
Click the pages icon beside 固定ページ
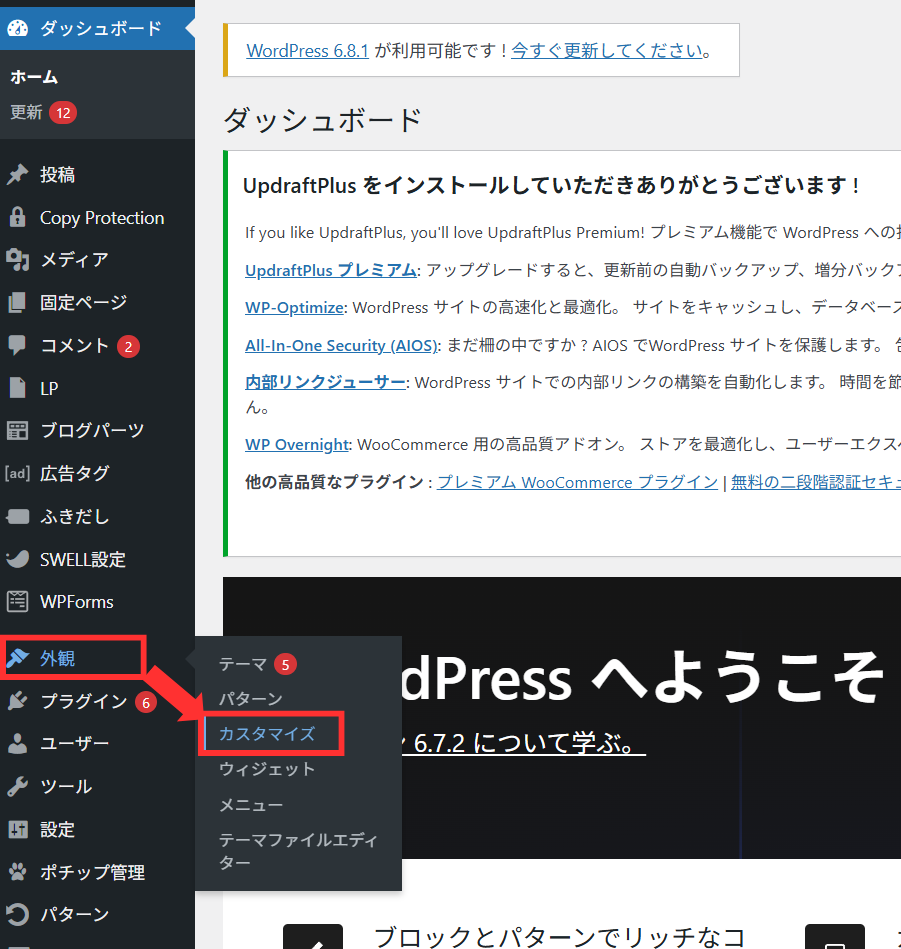click(17, 302)
